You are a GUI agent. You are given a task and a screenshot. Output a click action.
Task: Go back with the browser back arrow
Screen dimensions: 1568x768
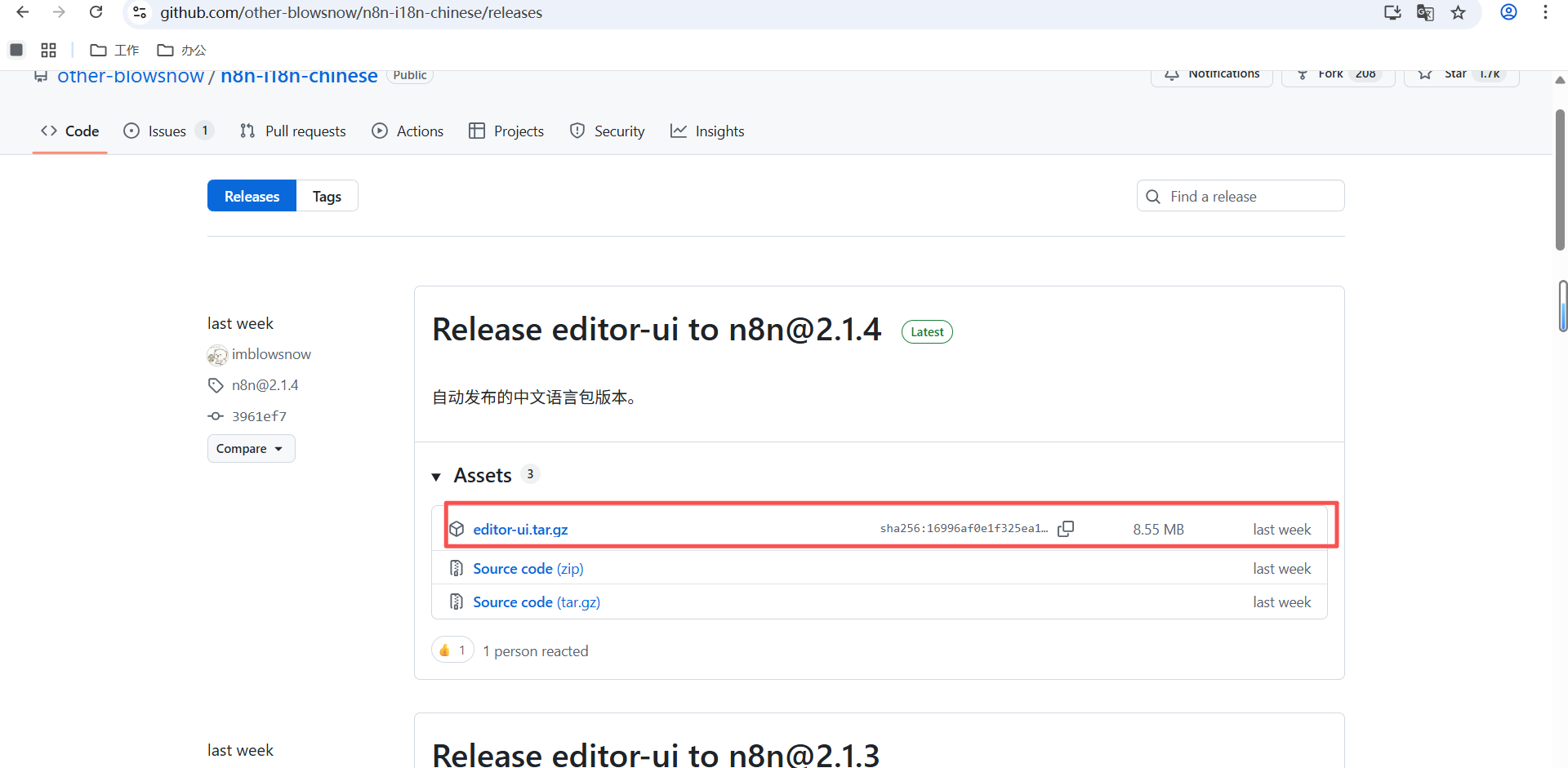23,12
